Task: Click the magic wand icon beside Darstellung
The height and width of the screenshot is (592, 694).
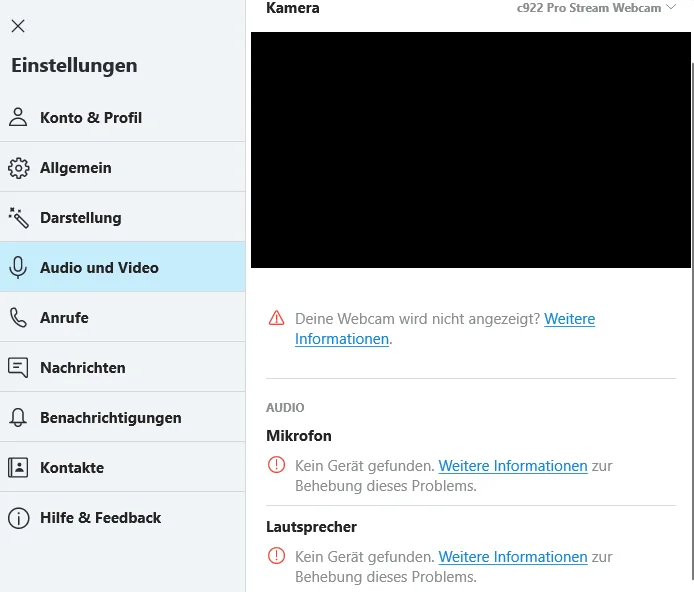Action: pyautogui.click(x=19, y=218)
